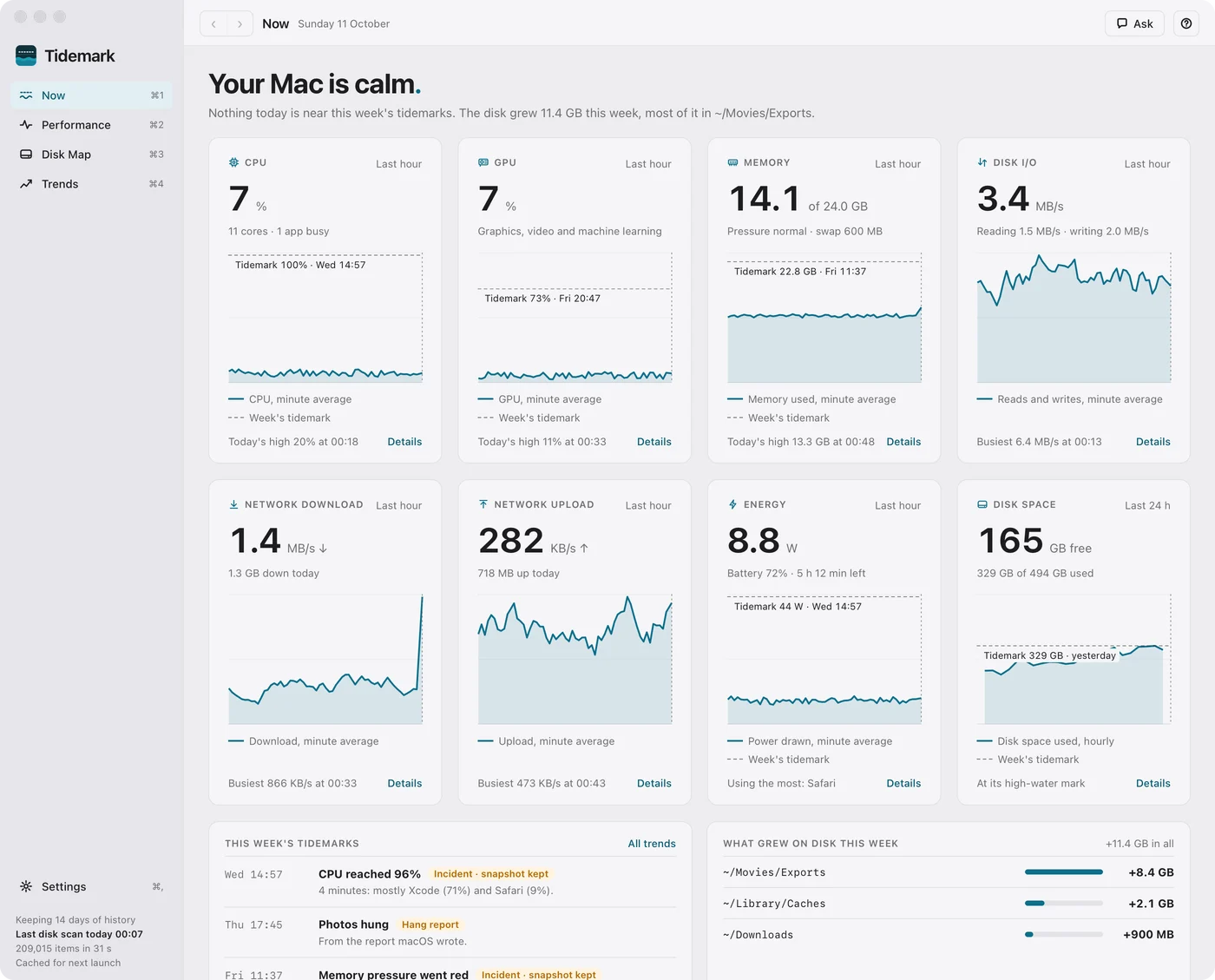This screenshot has width=1215, height=980.
Task: Select the ~/Downloads row
Action: coord(949,935)
